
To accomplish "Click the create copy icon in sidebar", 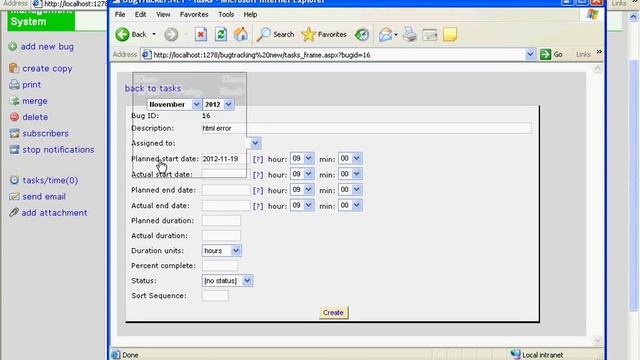I will (14, 68).
